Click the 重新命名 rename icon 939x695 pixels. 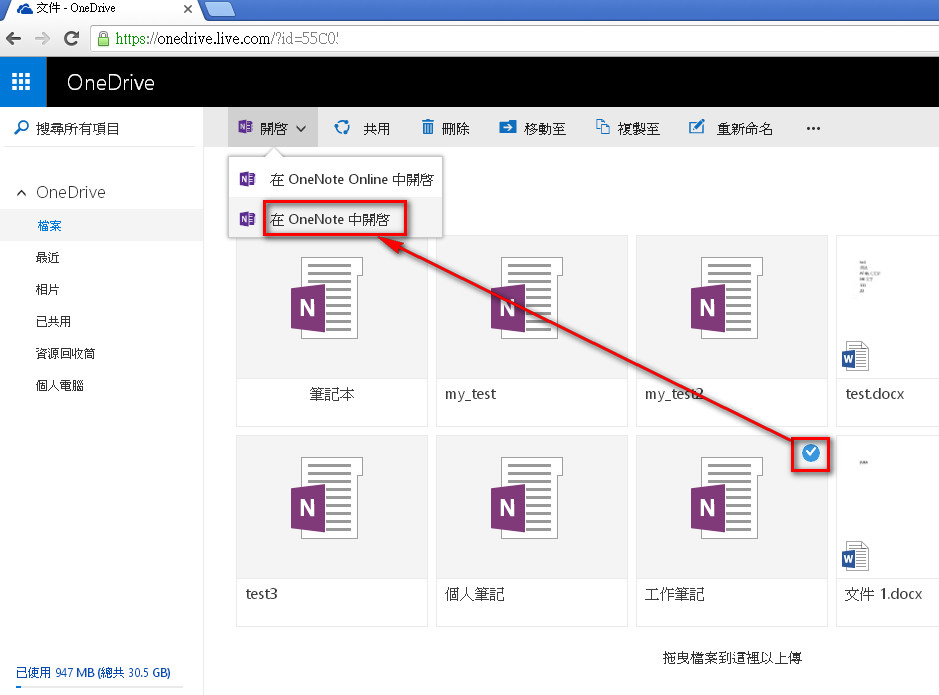click(696, 126)
